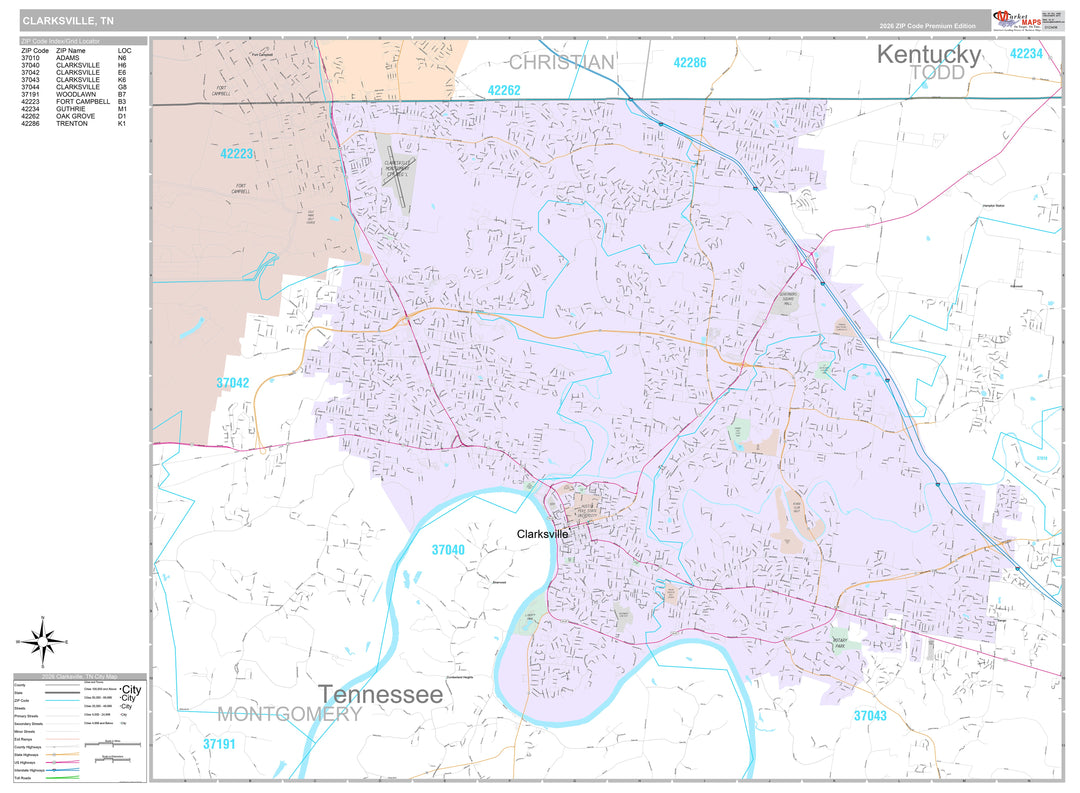Click the largest City sample in the legend
Image resolution: width=1080 pixels, height=793 pixels.
click(130, 690)
